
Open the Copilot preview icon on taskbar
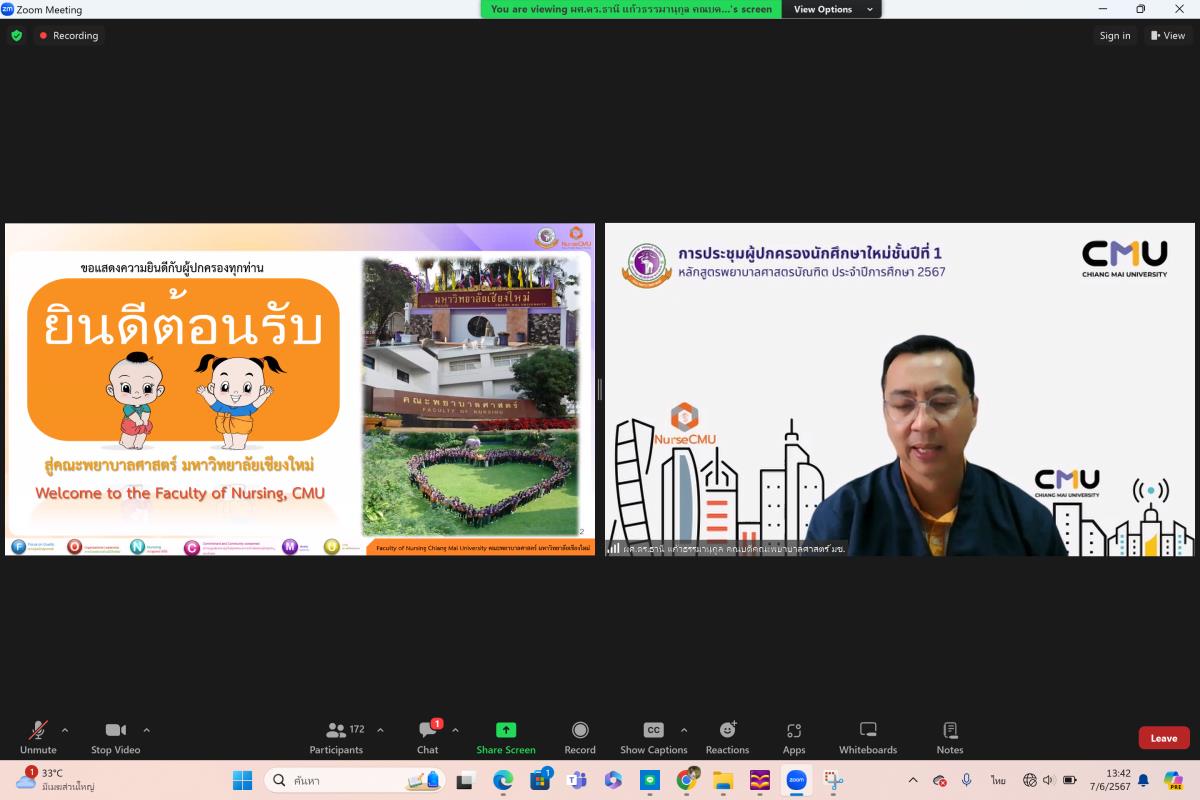(1173, 780)
